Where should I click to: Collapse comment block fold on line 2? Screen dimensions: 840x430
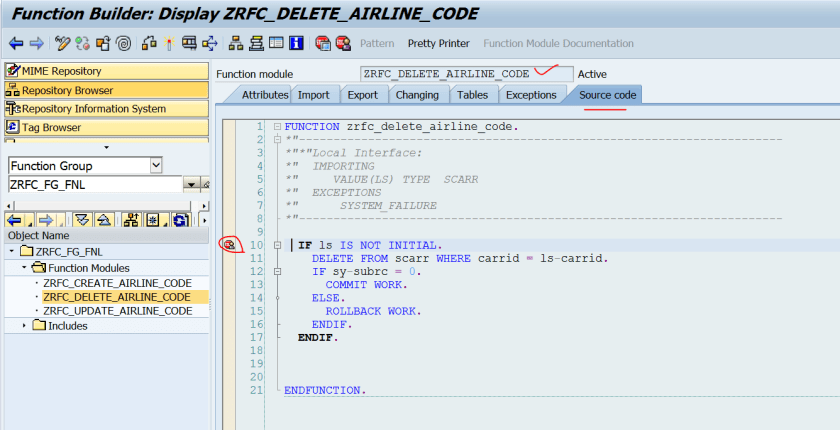tap(277, 140)
